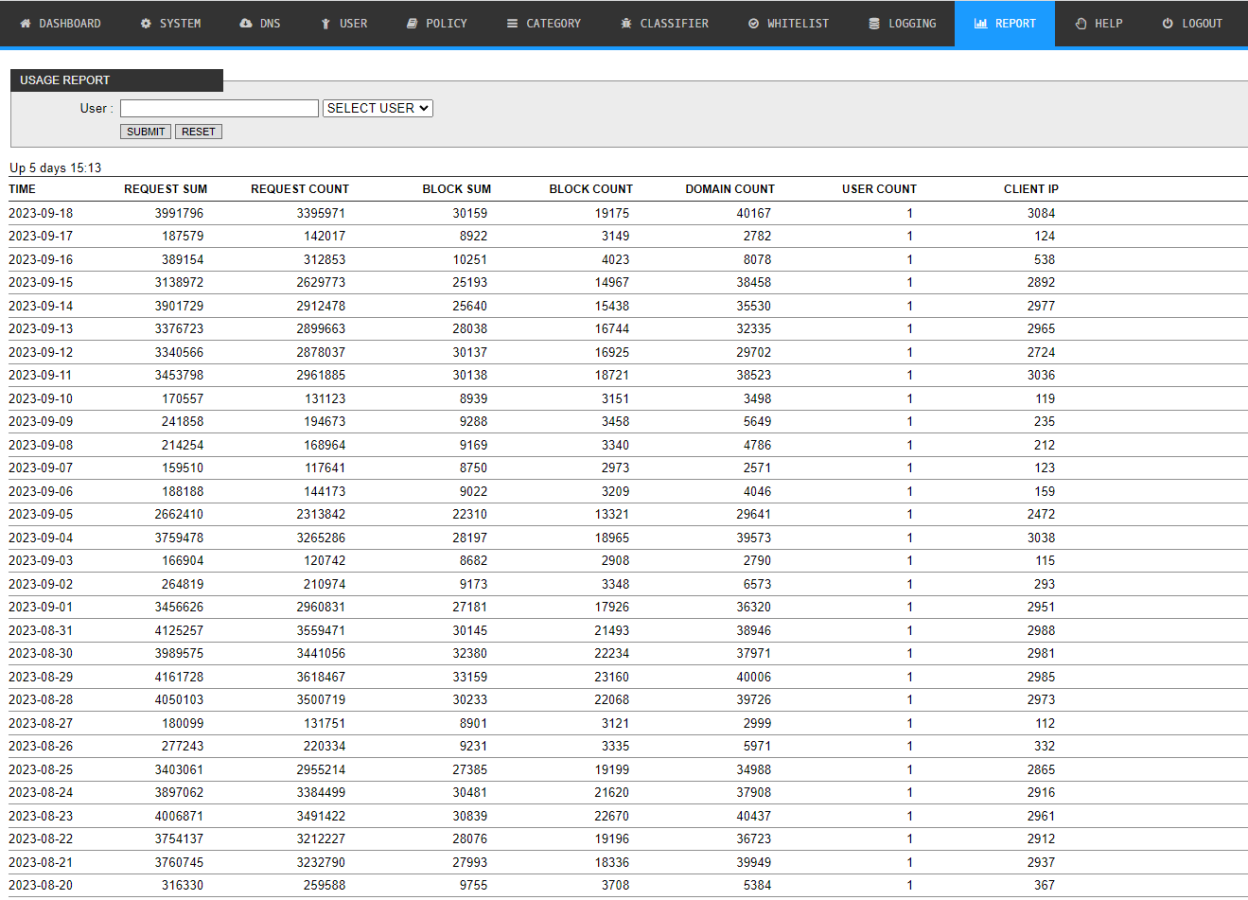Focus the User text input field
The image size is (1248, 900).
(219, 108)
